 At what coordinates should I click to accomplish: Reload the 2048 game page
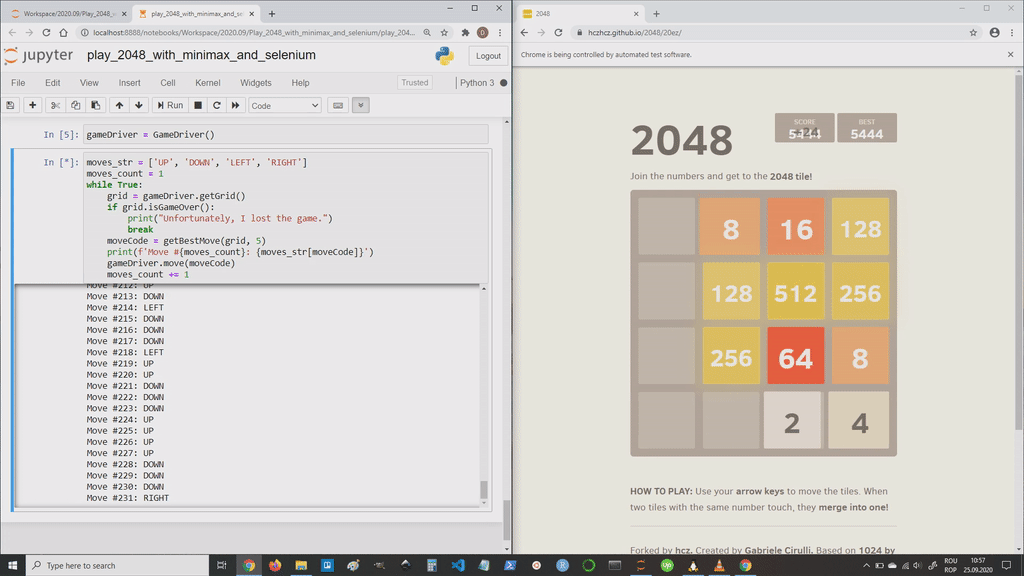pos(558,32)
